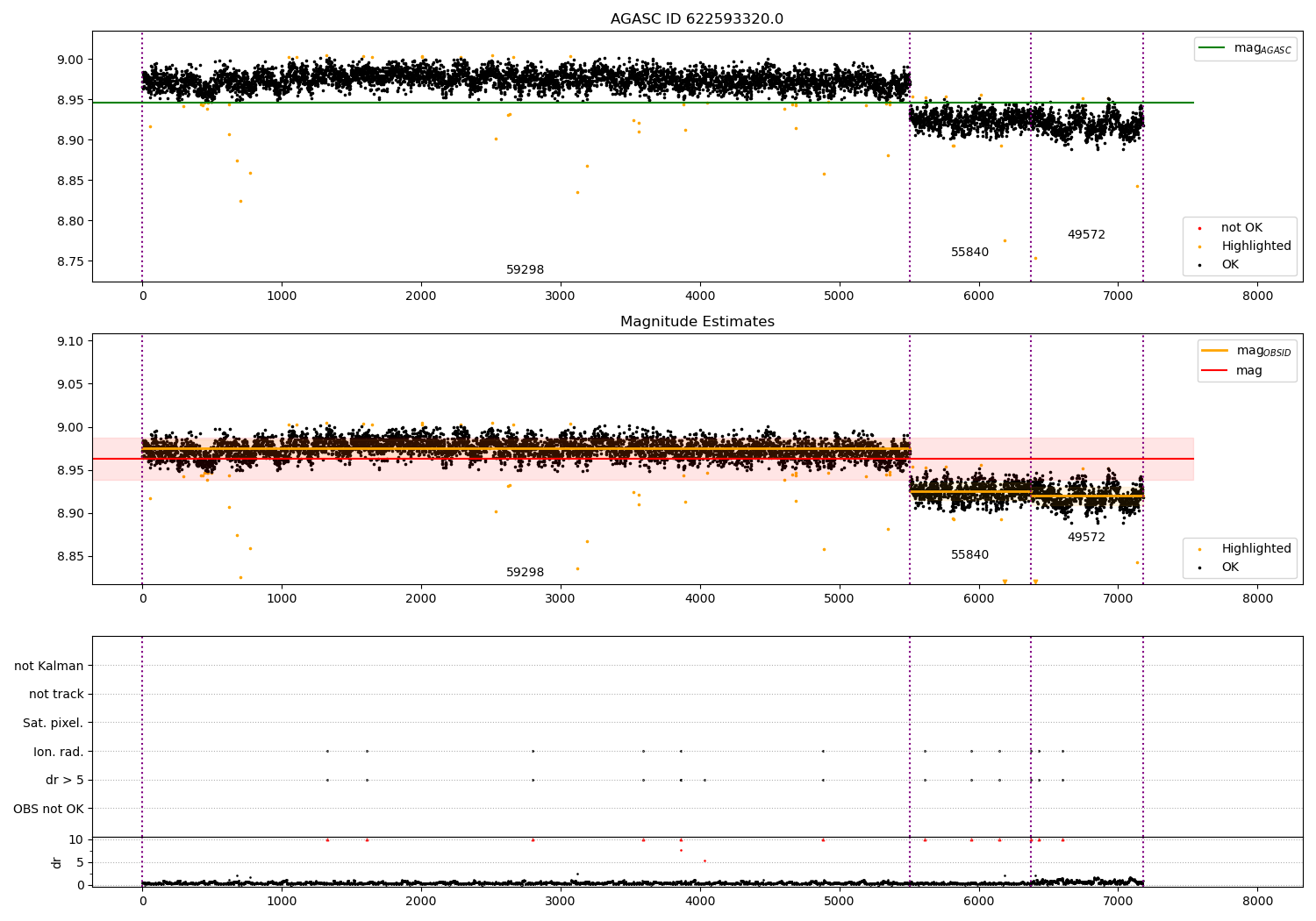This screenshot has width=1316, height=921.
Task: Click the 59298 annotation in top plot
Action: tap(525, 270)
